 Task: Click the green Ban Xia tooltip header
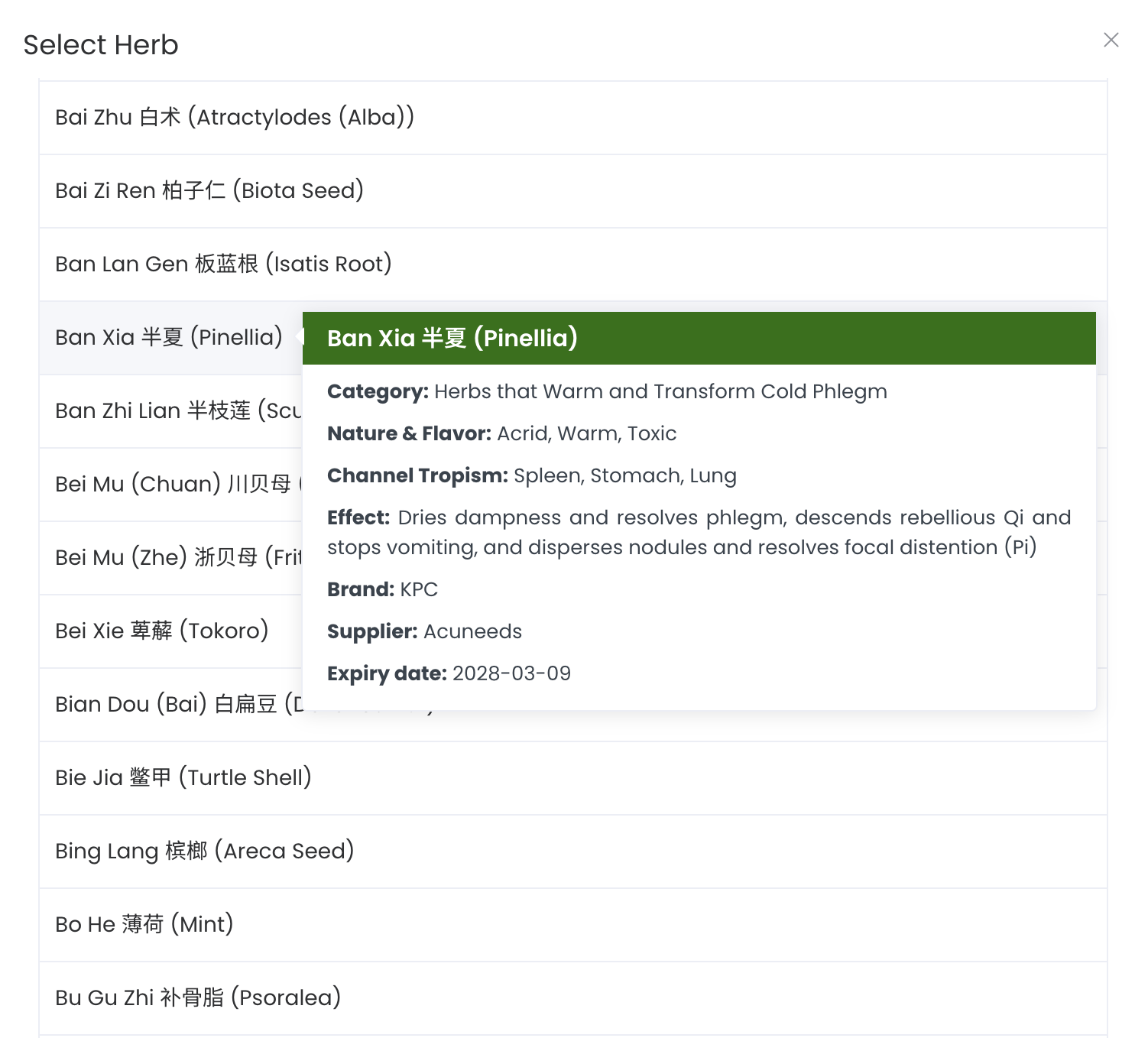click(x=699, y=338)
